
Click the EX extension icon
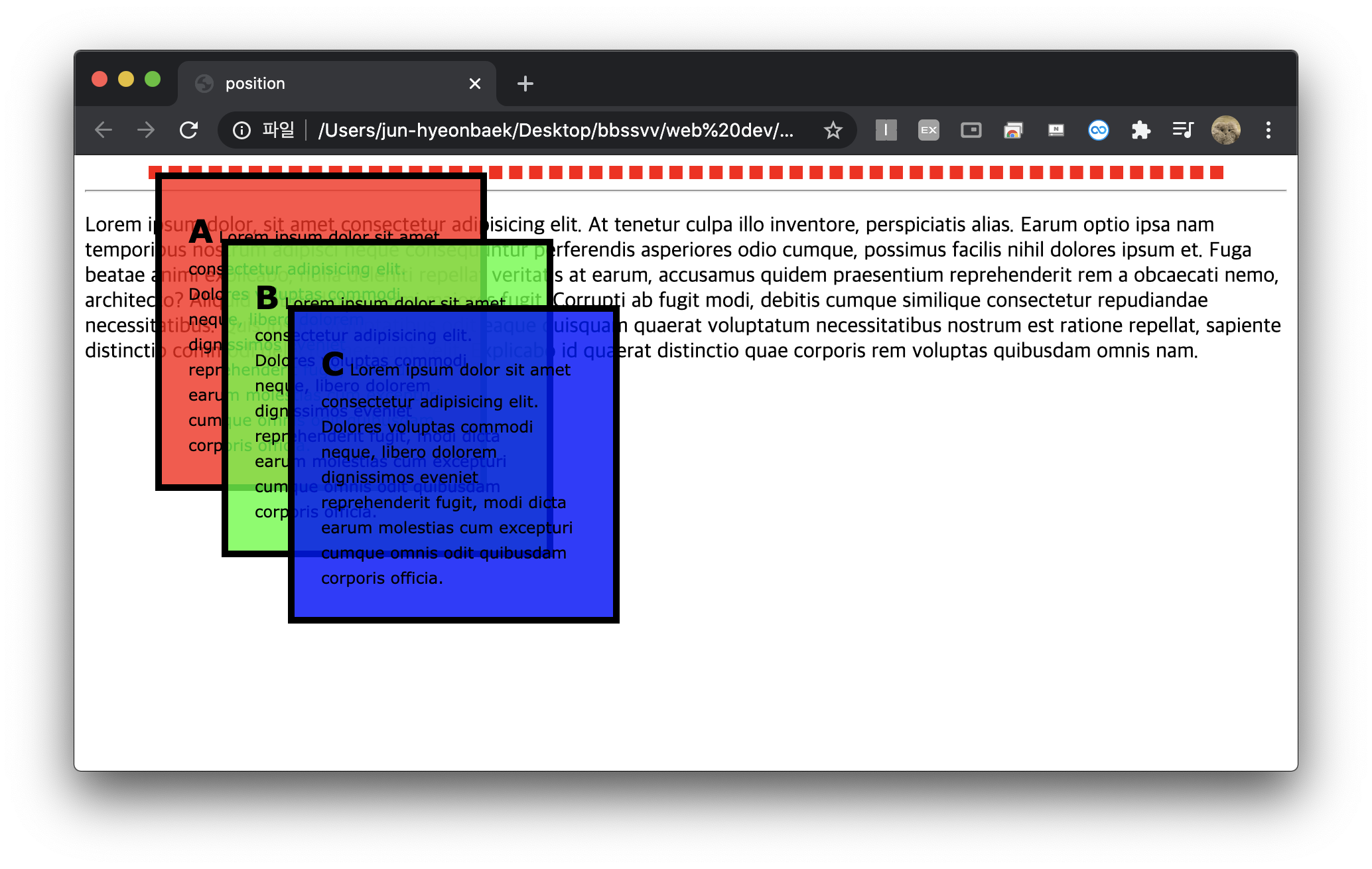(928, 130)
